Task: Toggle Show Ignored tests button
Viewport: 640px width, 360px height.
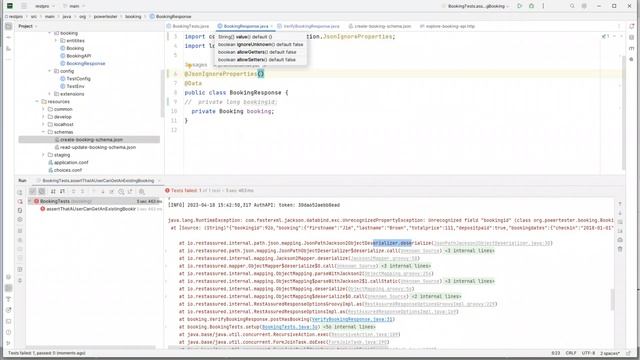Action: pos(42,191)
